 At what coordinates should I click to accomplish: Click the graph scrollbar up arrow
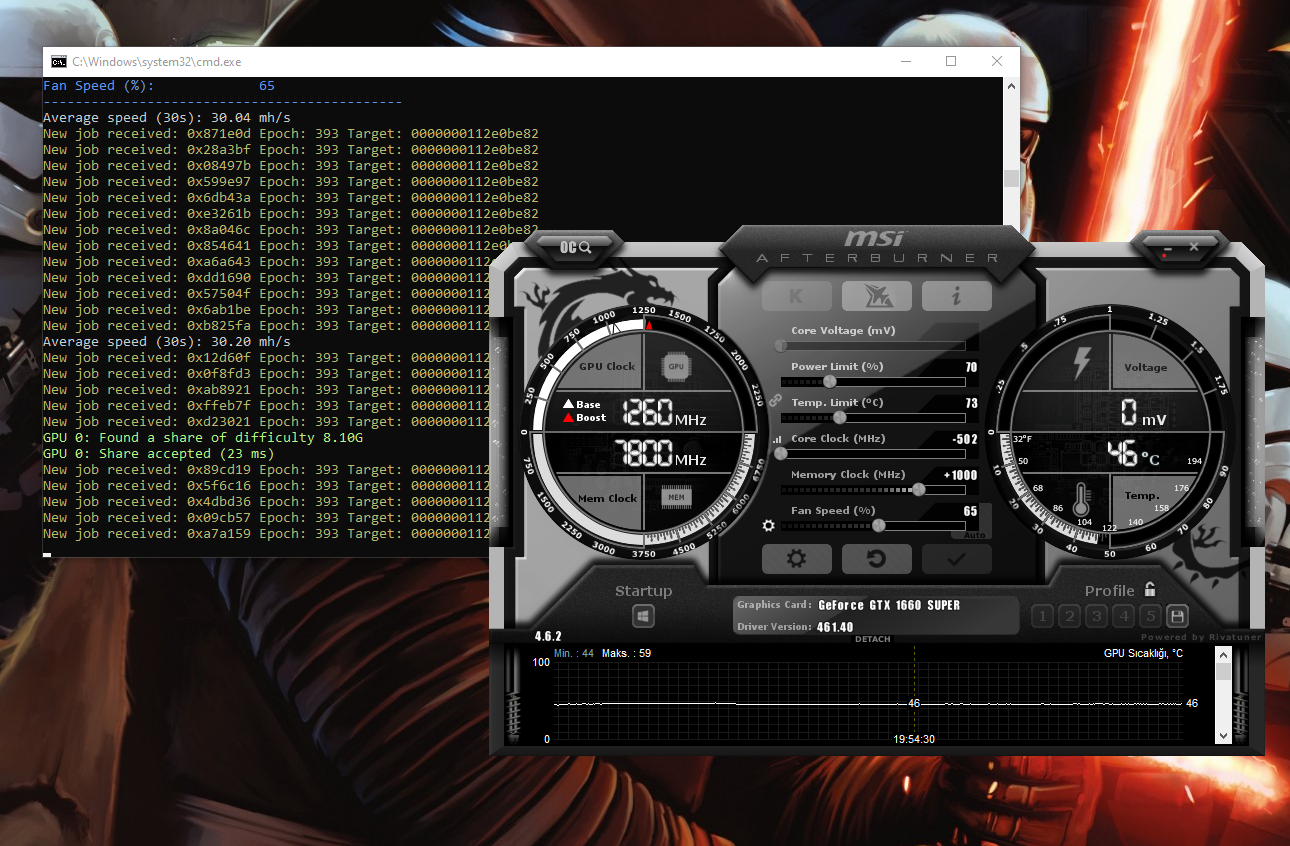coord(1223,654)
